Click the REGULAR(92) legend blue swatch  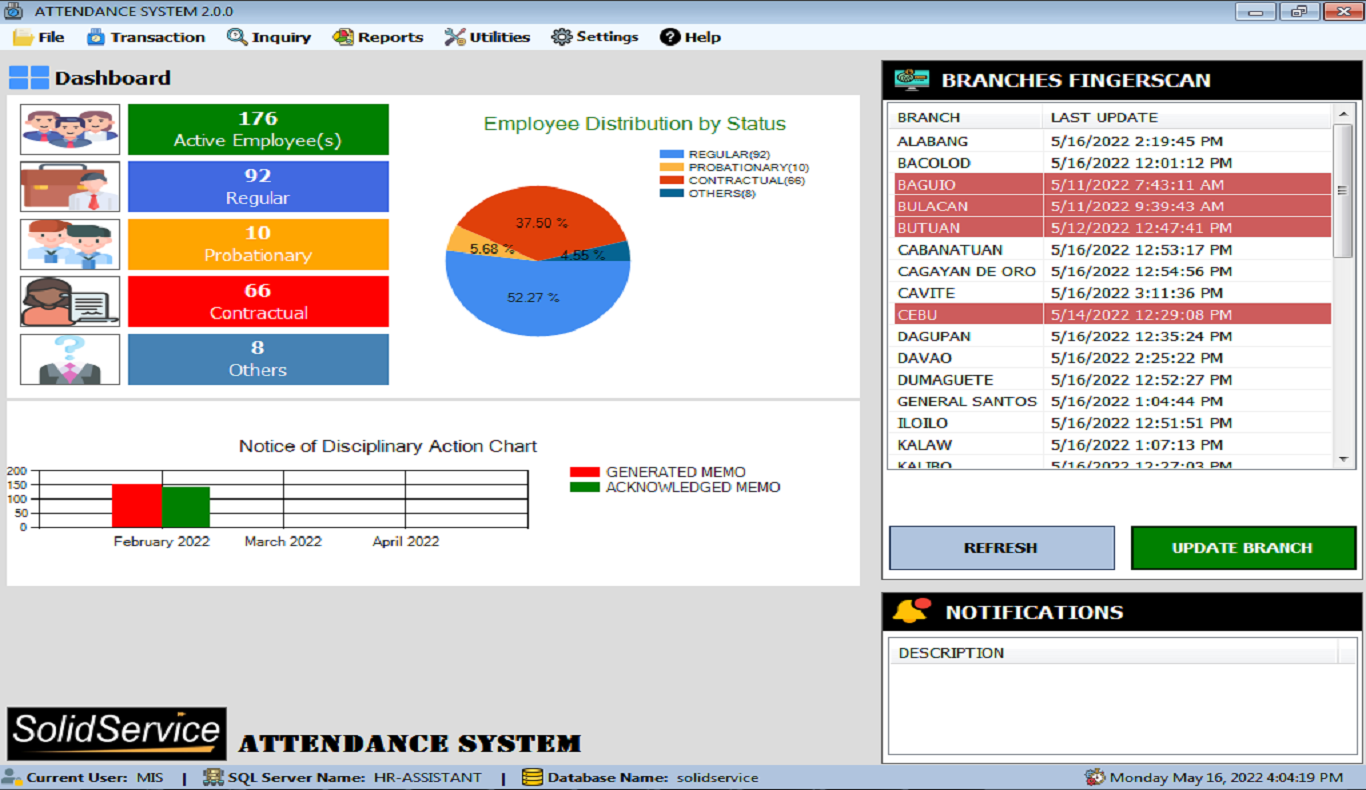pyautogui.click(x=672, y=155)
